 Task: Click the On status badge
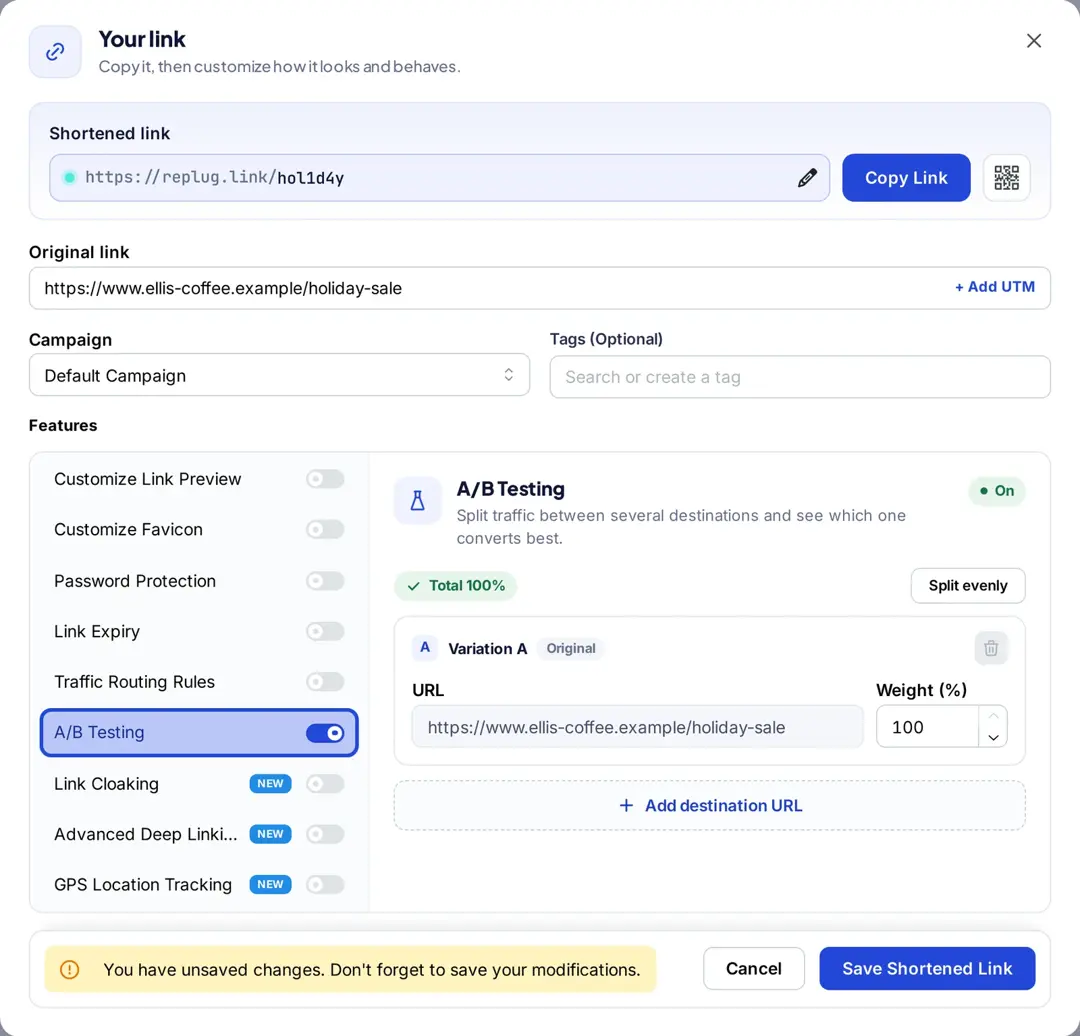click(x=997, y=490)
